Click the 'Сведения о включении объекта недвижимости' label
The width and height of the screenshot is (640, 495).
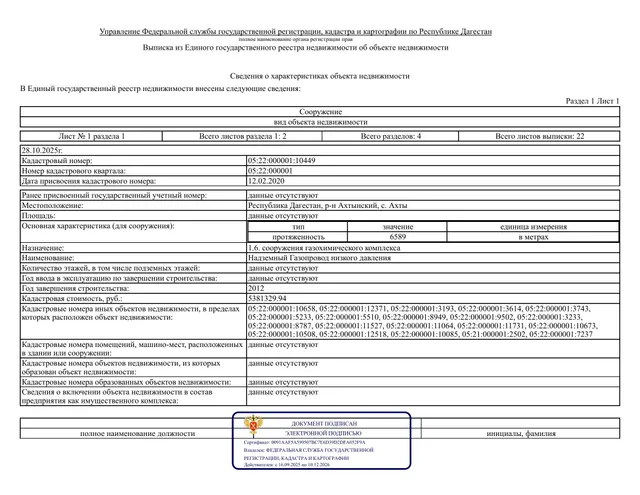117,396
